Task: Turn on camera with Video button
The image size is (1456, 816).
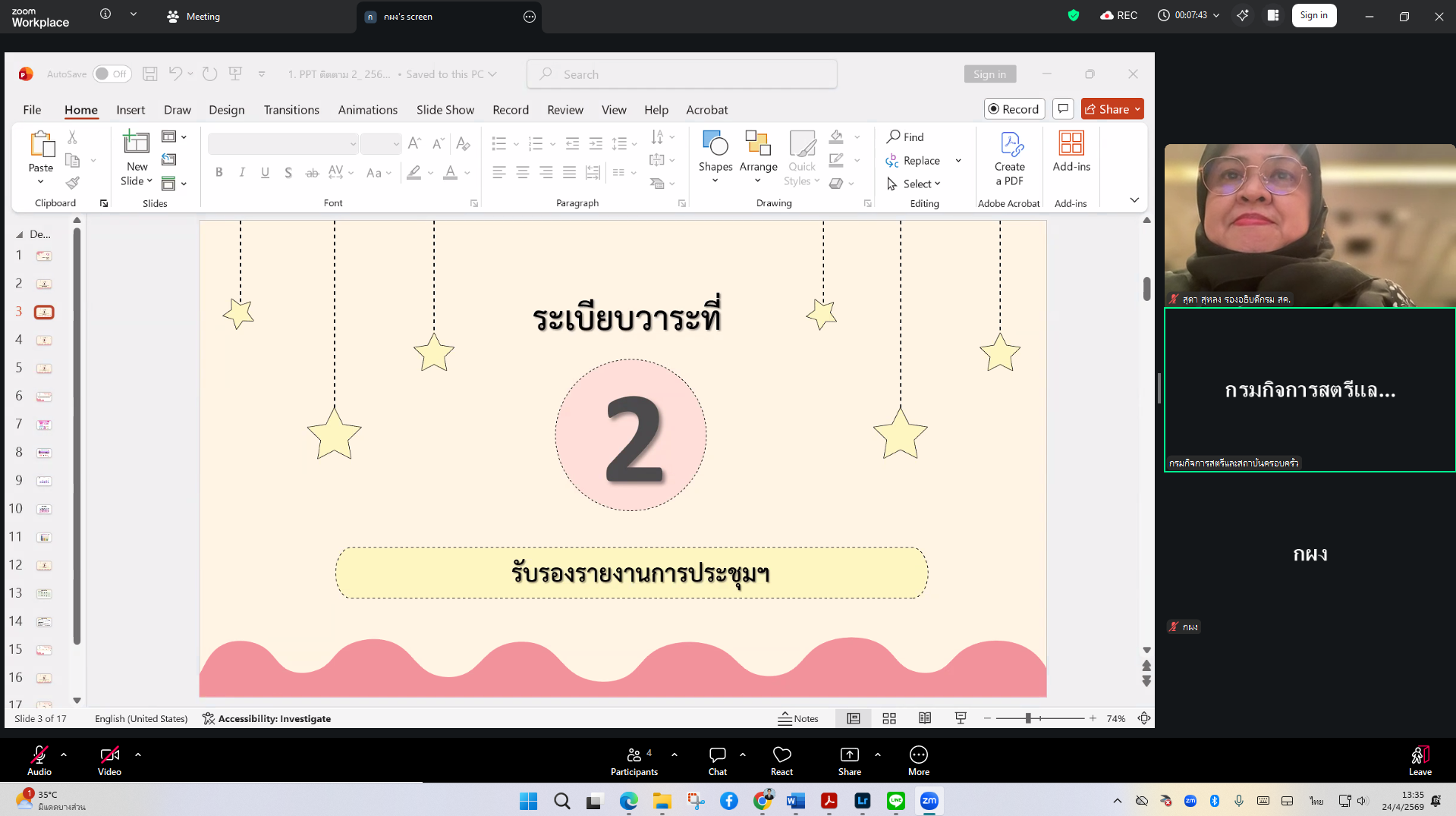Action: click(x=109, y=761)
